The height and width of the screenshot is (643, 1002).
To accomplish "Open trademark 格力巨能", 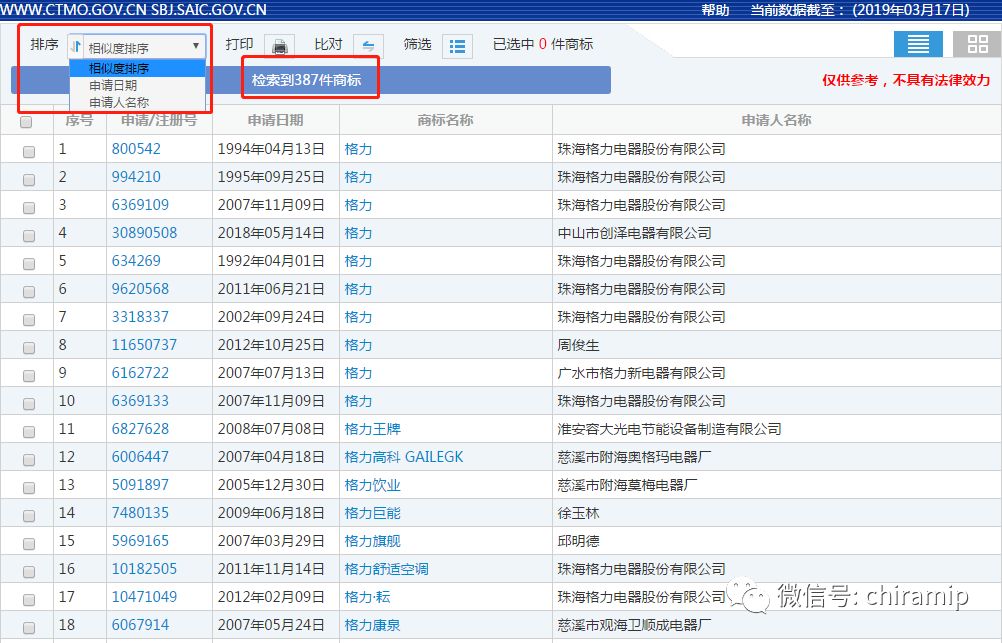I will pyautogui.click(x=373, y=513).
